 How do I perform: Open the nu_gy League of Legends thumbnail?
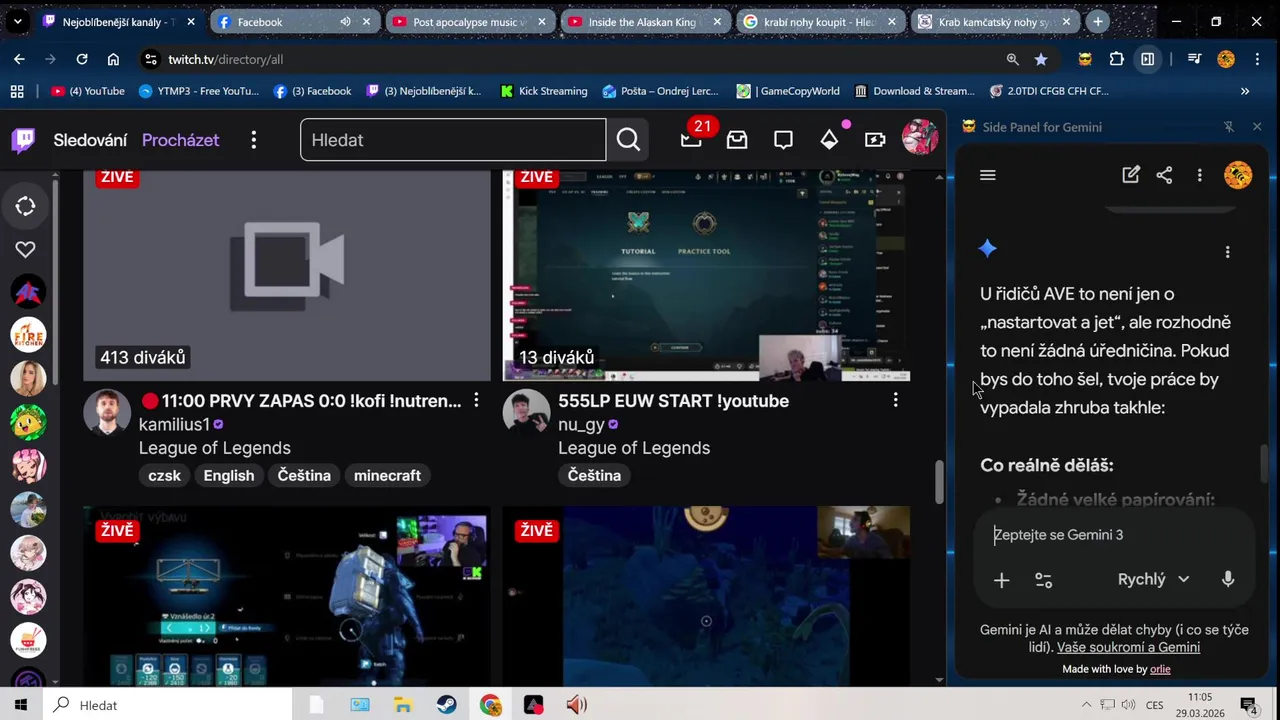pyautogui.click(x=706, y=275)
